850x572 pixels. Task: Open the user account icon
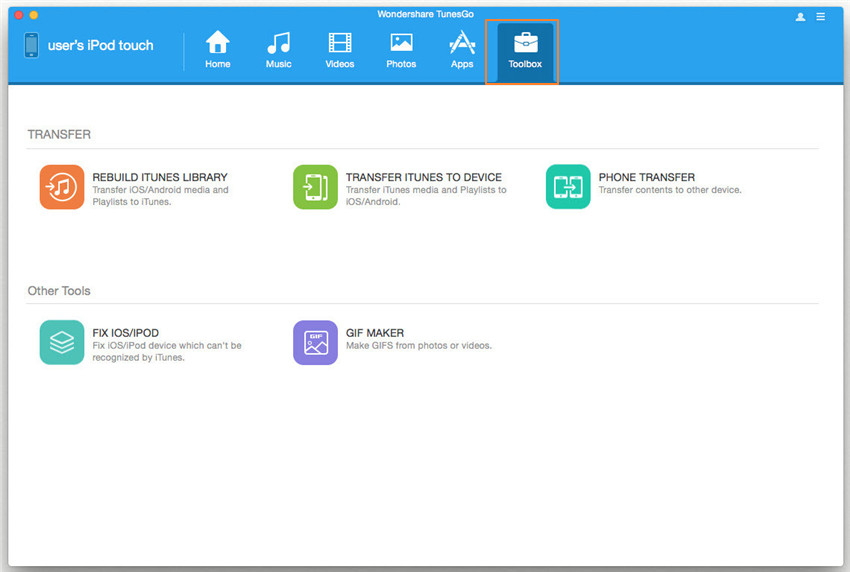(800, 17)
